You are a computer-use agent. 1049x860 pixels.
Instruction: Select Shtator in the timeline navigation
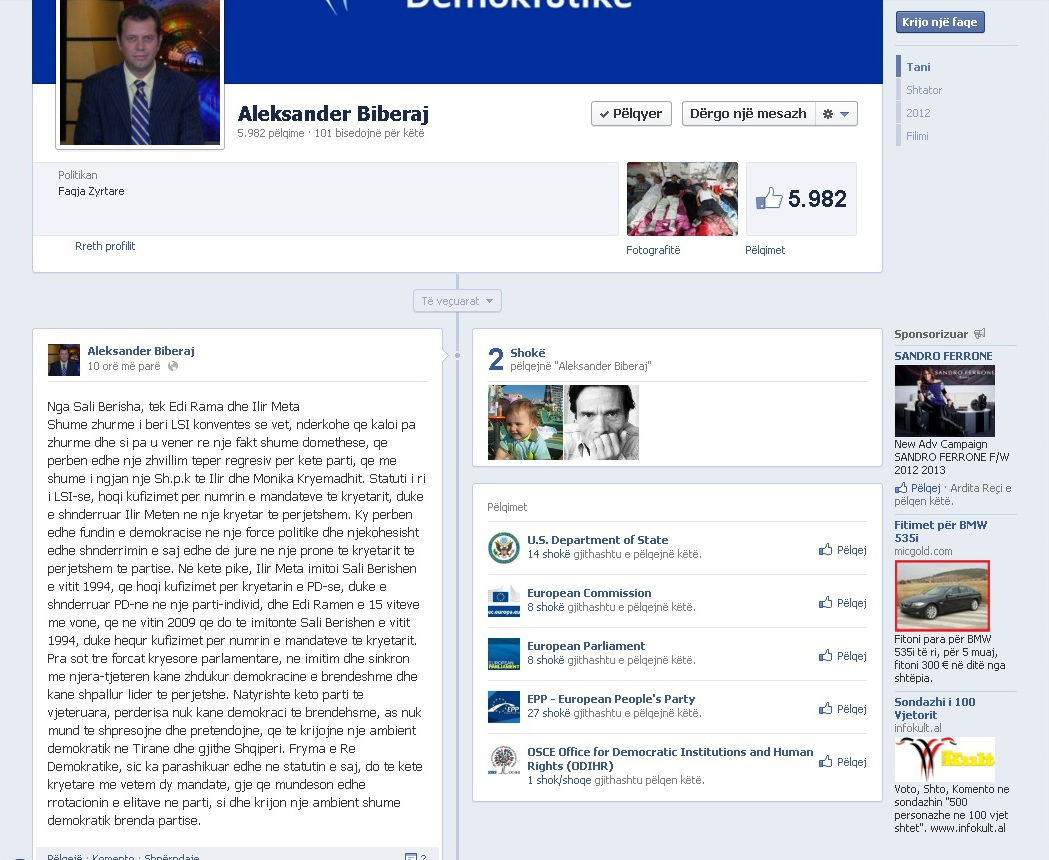(924, 90)
